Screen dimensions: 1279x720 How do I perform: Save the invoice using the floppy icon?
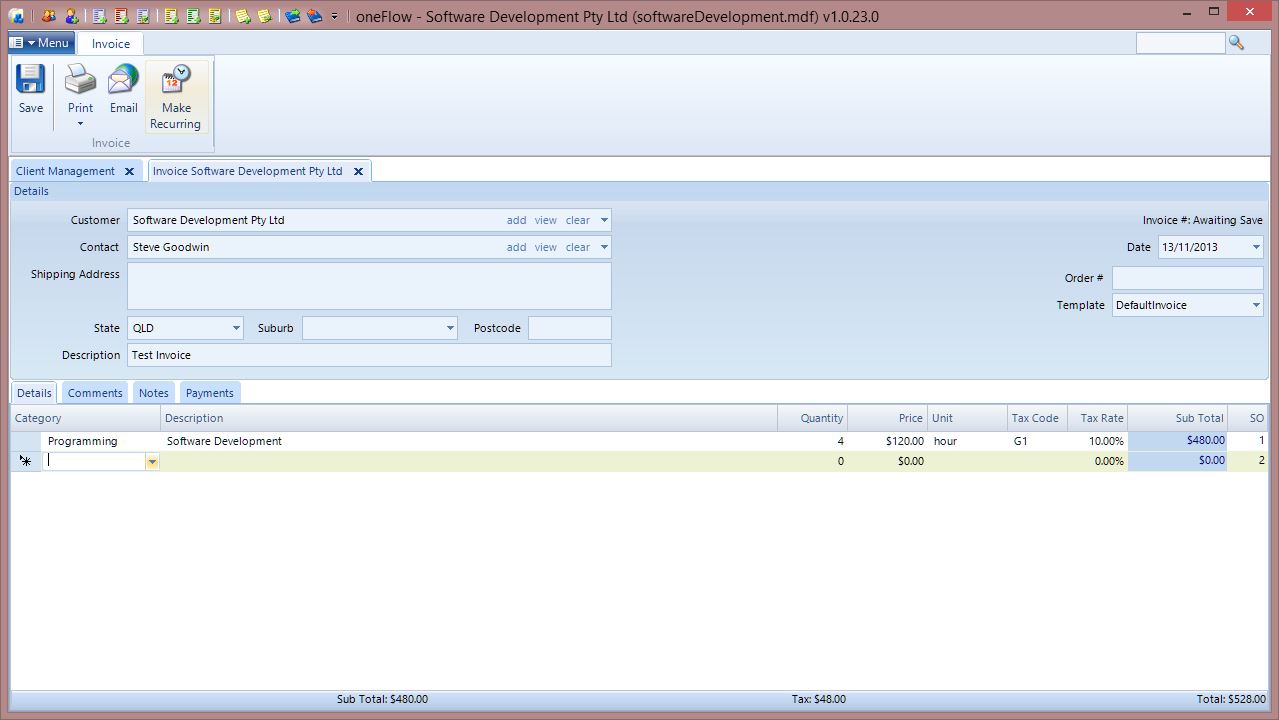(x=31, y=80)
